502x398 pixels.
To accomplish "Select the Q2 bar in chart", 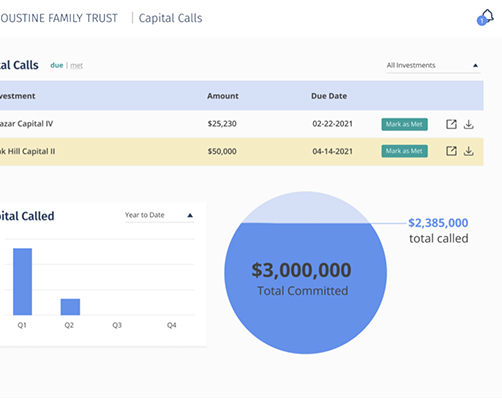I will 70,307.
